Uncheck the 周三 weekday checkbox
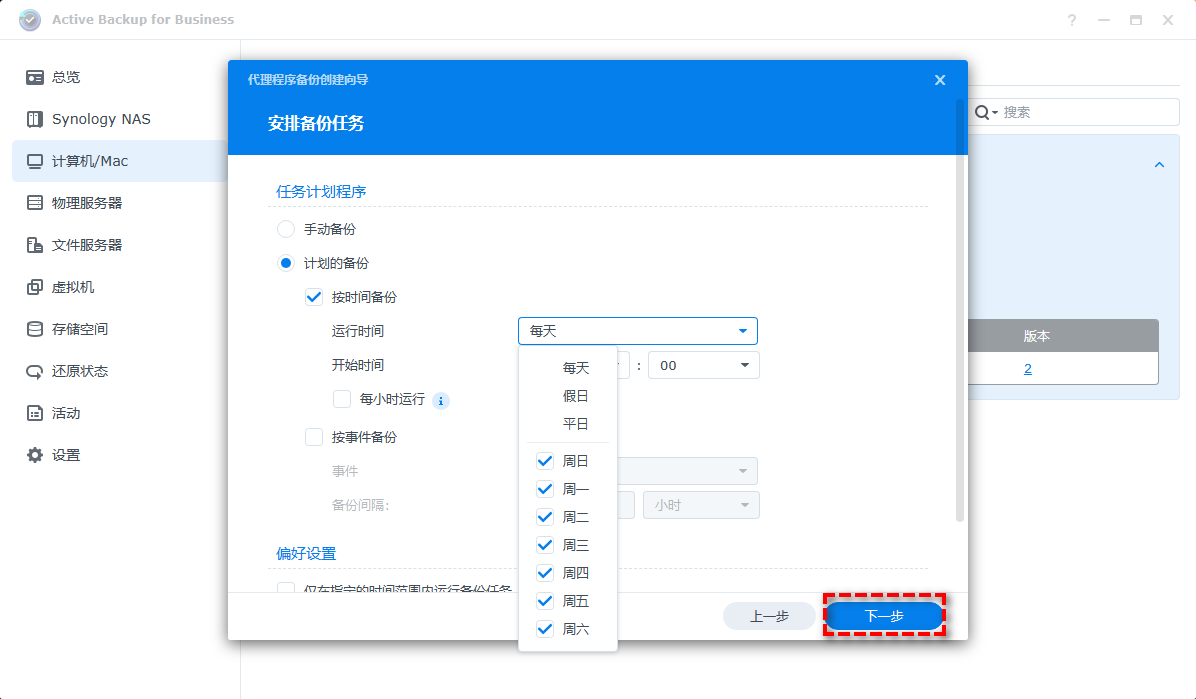 pos(544,545)
